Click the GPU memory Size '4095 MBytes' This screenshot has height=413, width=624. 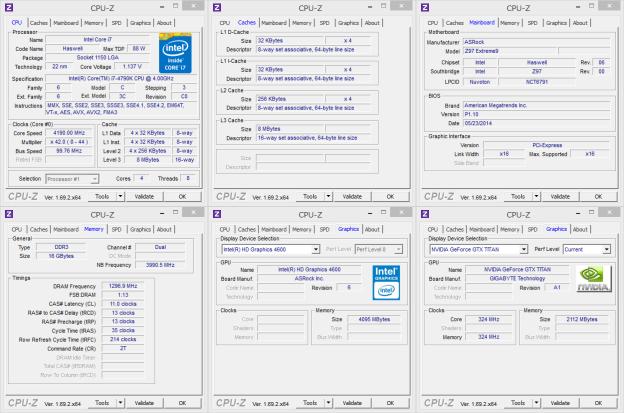[374, 319]
